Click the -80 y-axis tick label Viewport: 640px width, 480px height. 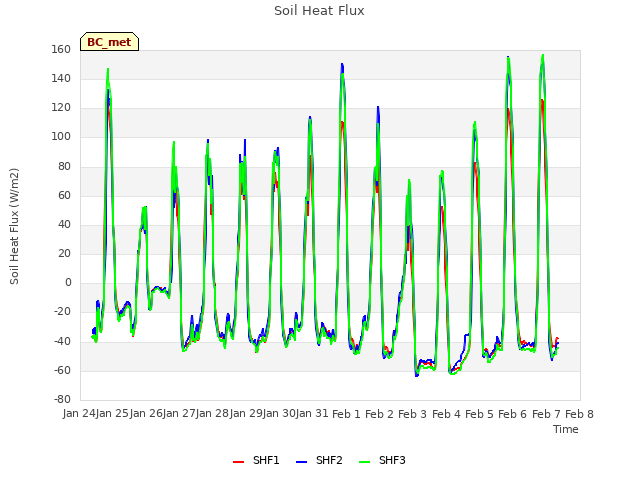tap(62, 399)
